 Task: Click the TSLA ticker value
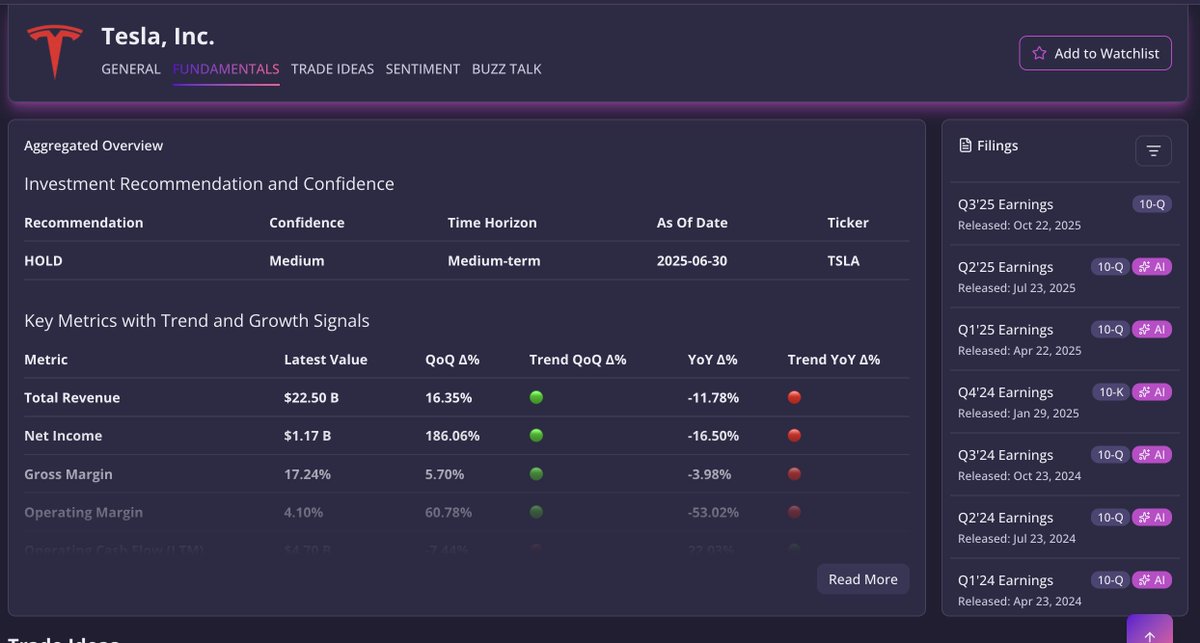coord(843,260)
